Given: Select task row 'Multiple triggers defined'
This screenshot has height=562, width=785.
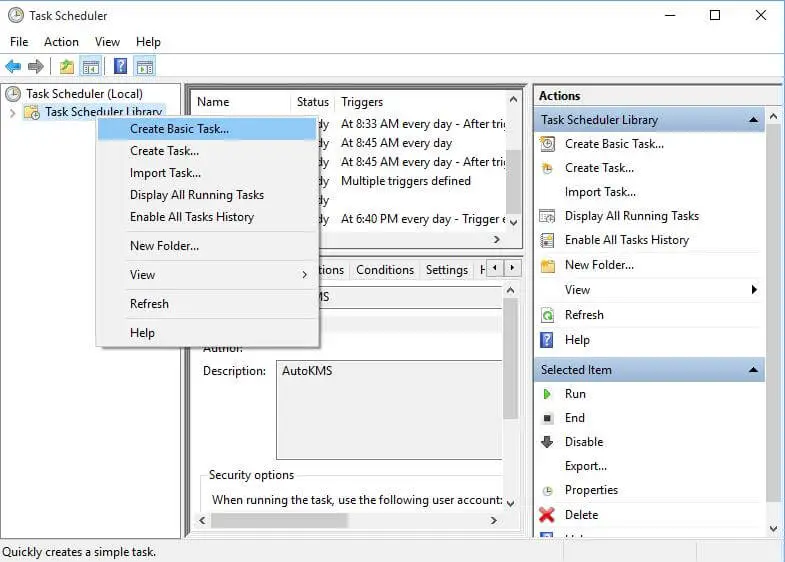Looking at the screenshot, I should tap(411, 181).
